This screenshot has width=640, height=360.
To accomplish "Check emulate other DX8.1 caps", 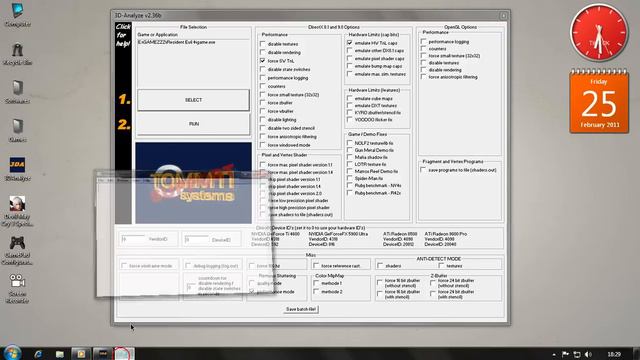I will pos(349,50).
